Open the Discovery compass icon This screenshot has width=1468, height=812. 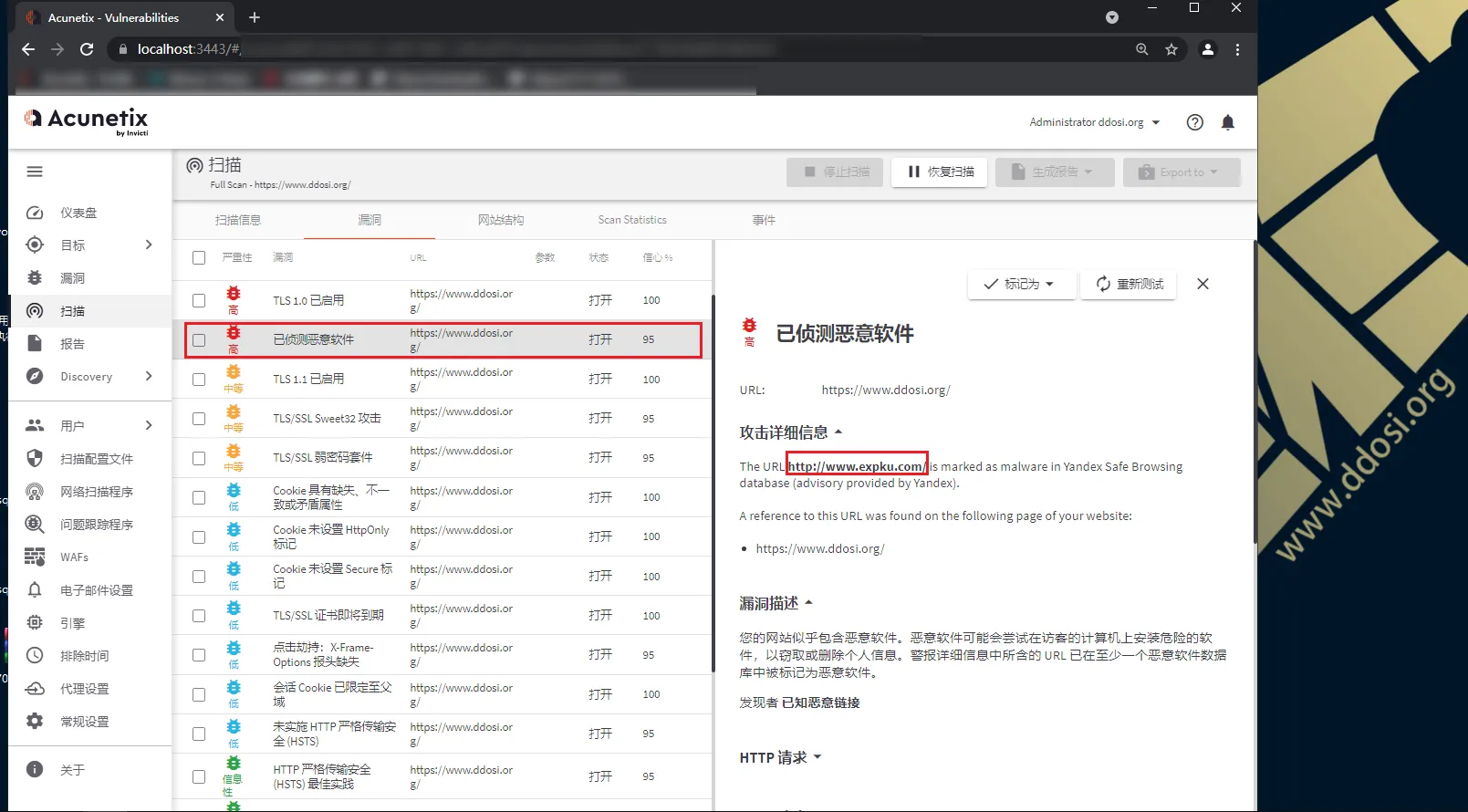pos(35,376)
